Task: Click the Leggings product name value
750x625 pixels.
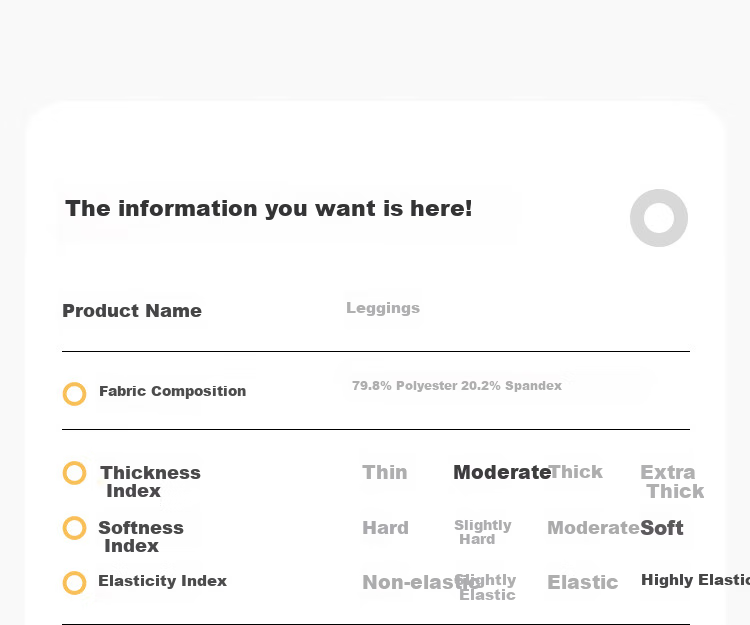Action: [x=383, y=308]
